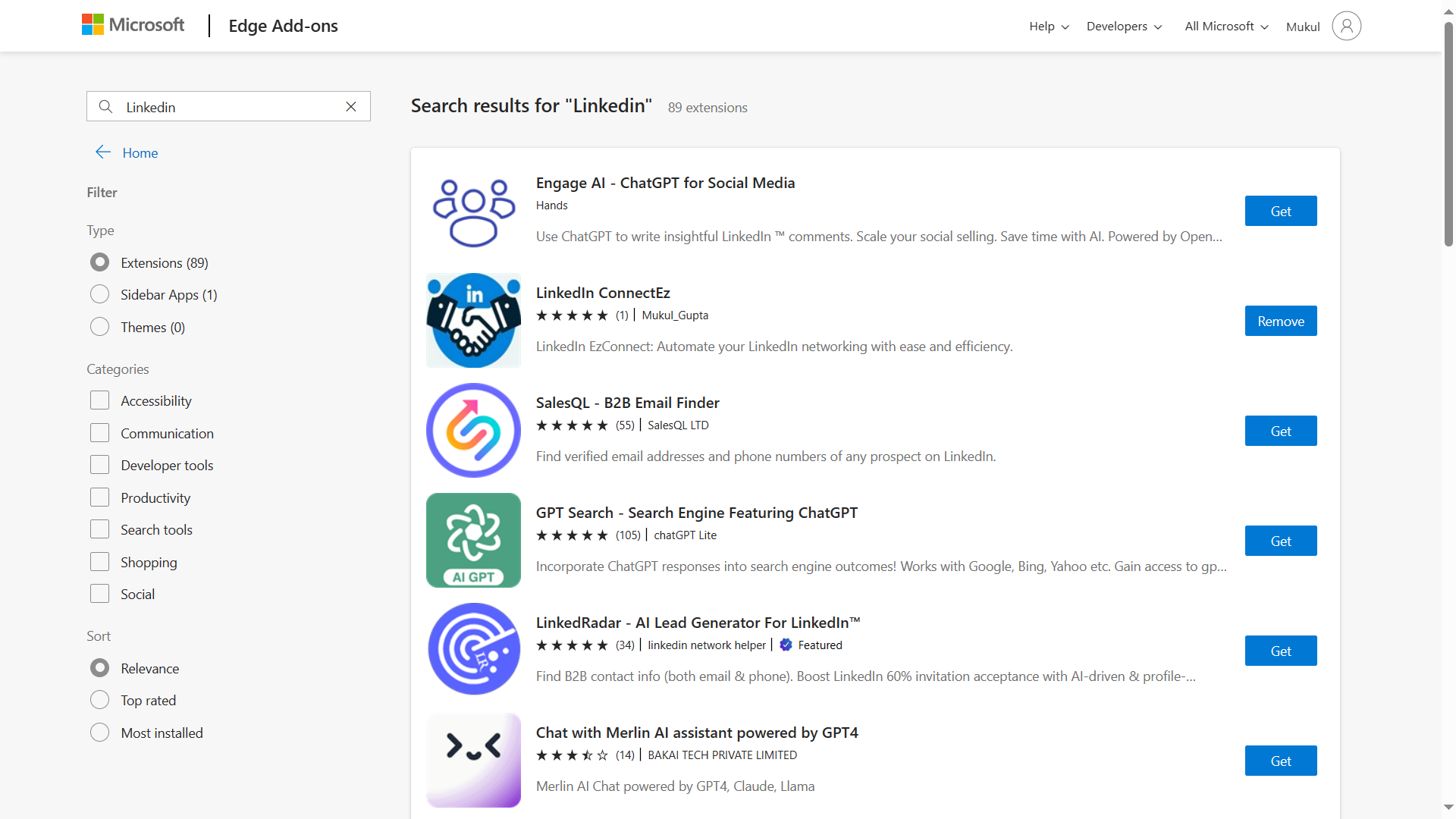Select Extensions (89) type filter
The image size is (1456, 819).
(x=99, y=262)
